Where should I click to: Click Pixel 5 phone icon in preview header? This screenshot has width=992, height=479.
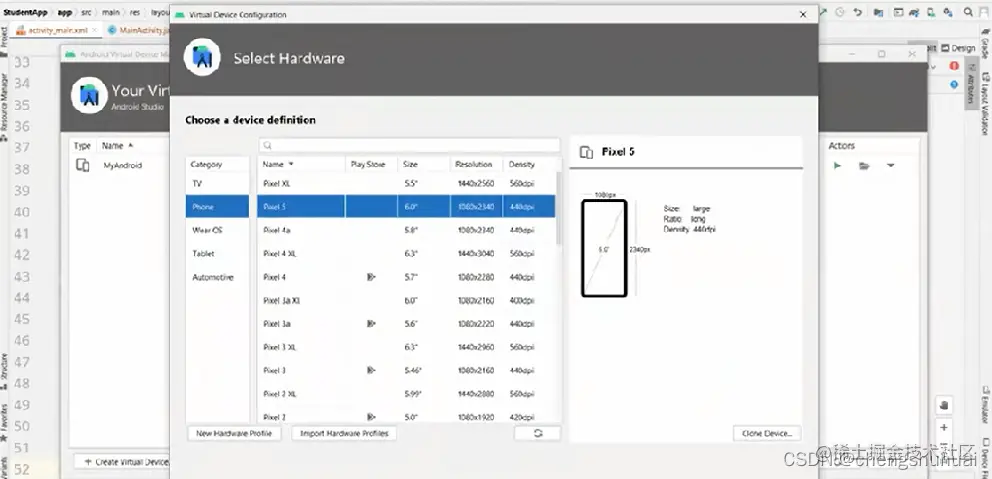point(586,152)
